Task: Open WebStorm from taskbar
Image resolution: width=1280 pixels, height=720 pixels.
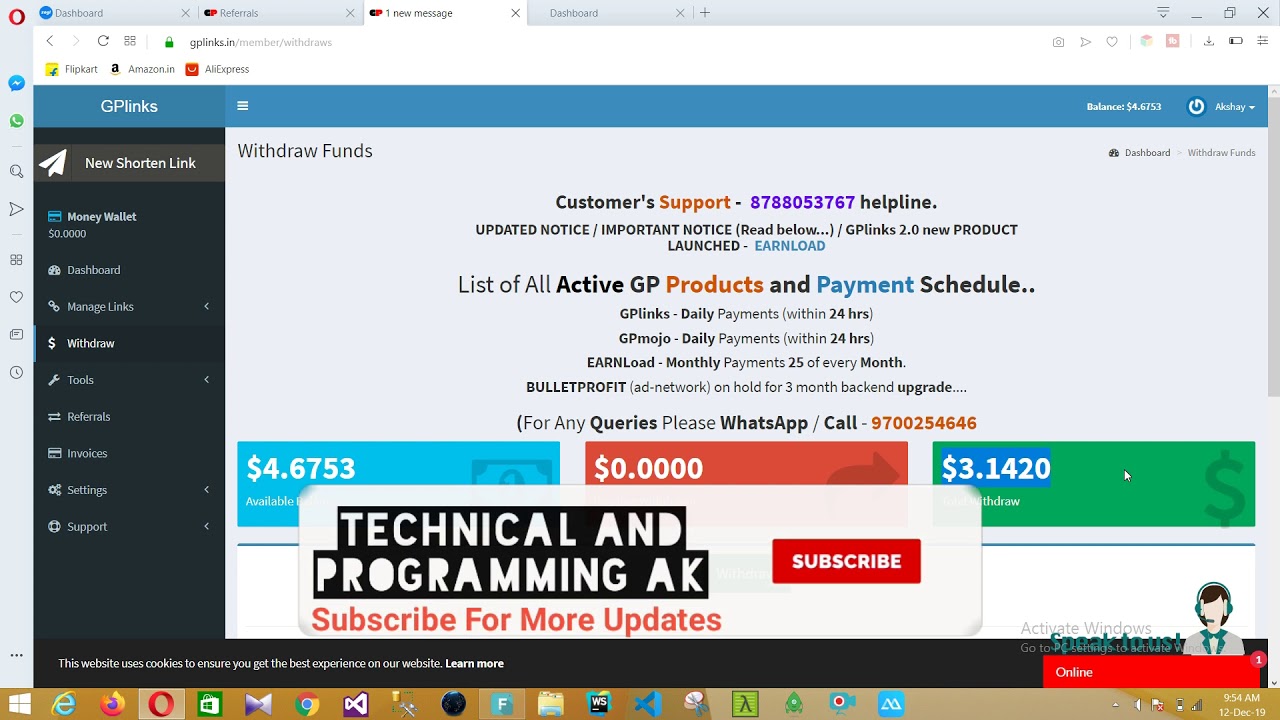Action: pyautogui.click(x=599, y=704)
